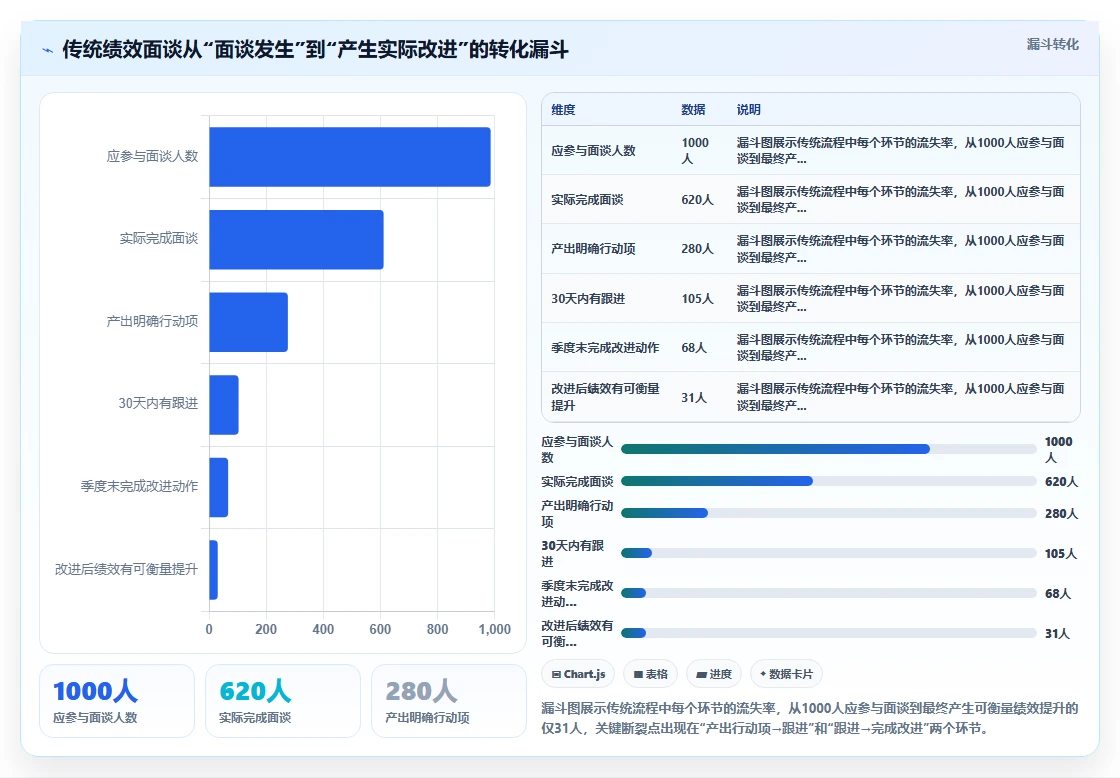Click table data cell 105人
This screenshot has height=778, width=1120.
click(x=697, y=299)
